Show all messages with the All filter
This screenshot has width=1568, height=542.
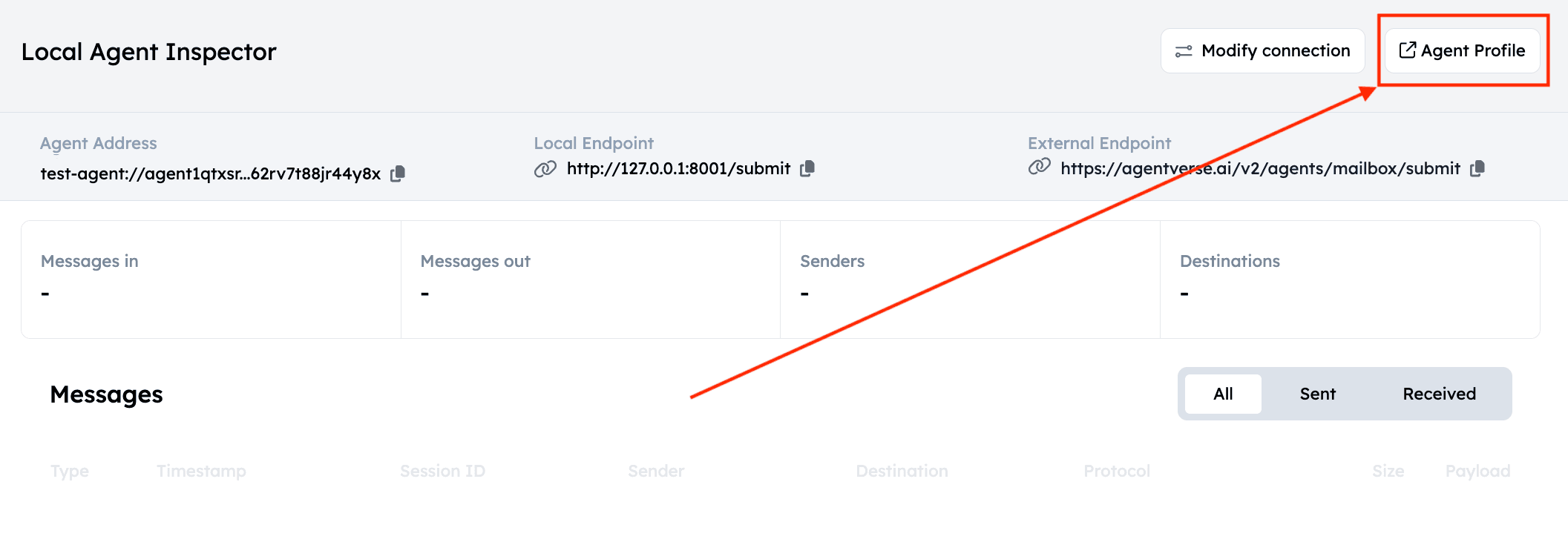point(1223,394)
